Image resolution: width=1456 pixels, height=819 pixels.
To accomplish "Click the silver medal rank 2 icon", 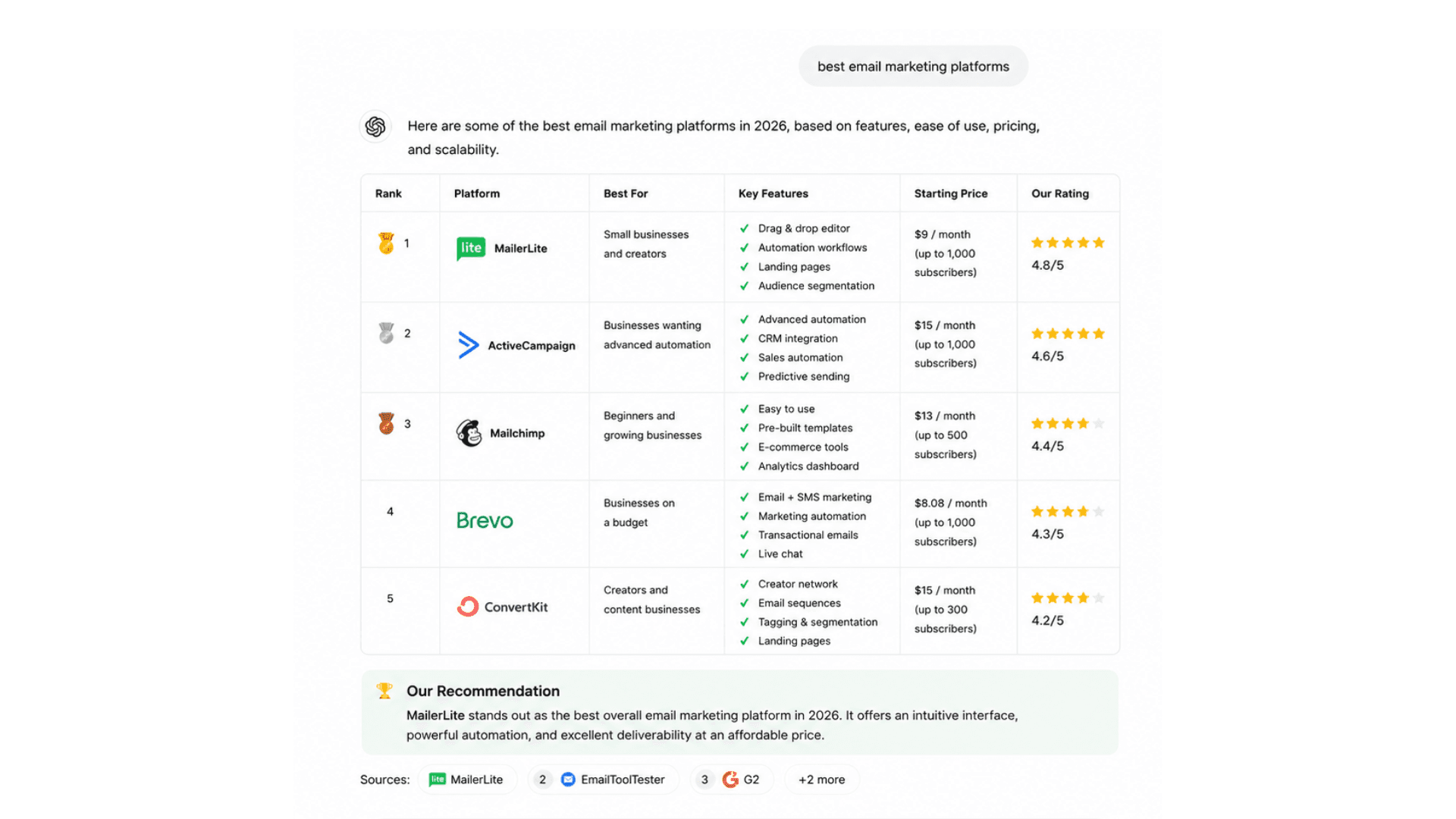I will pos(387,333).
